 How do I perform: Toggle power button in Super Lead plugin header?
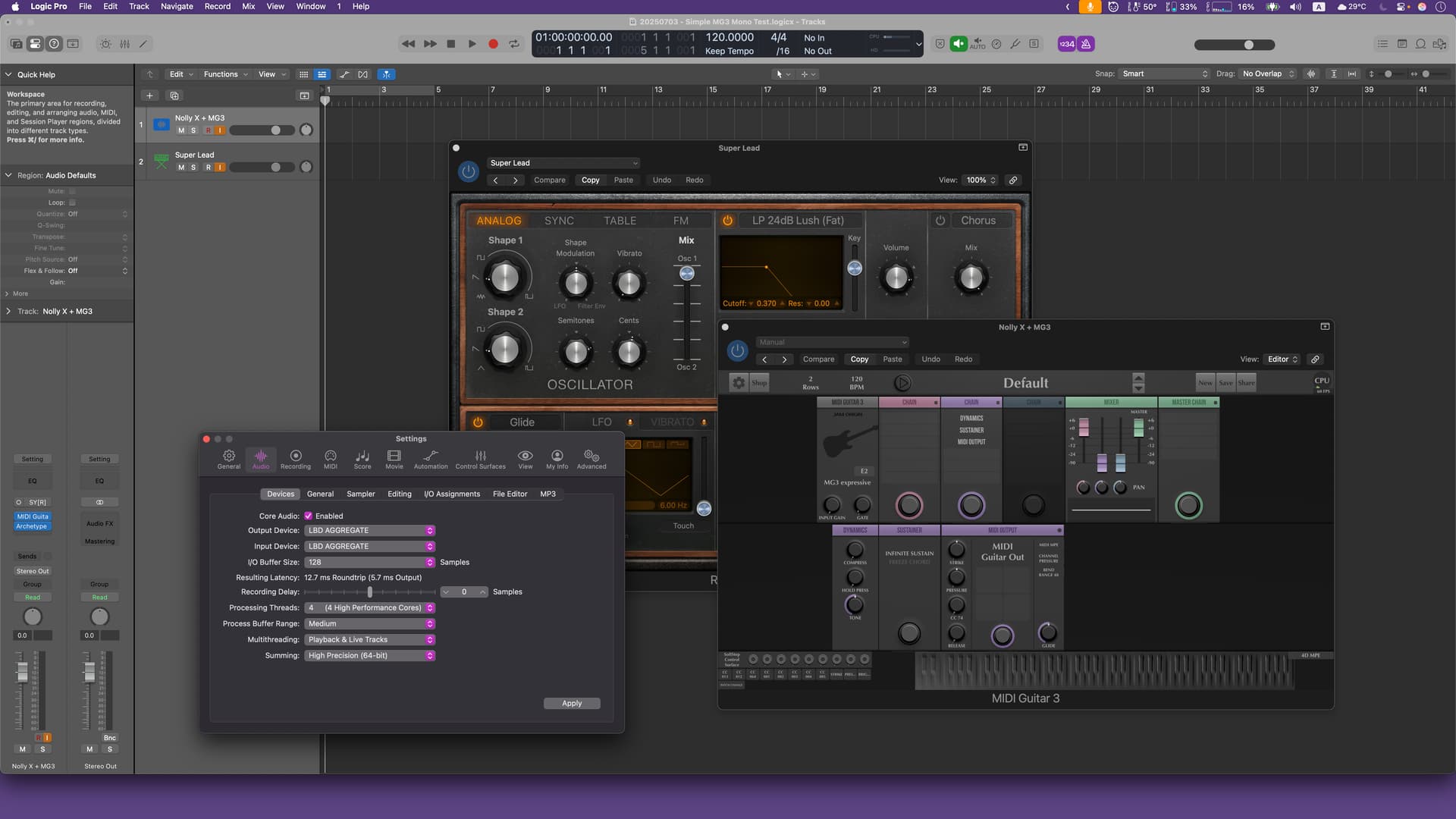(x=468, y=171)
